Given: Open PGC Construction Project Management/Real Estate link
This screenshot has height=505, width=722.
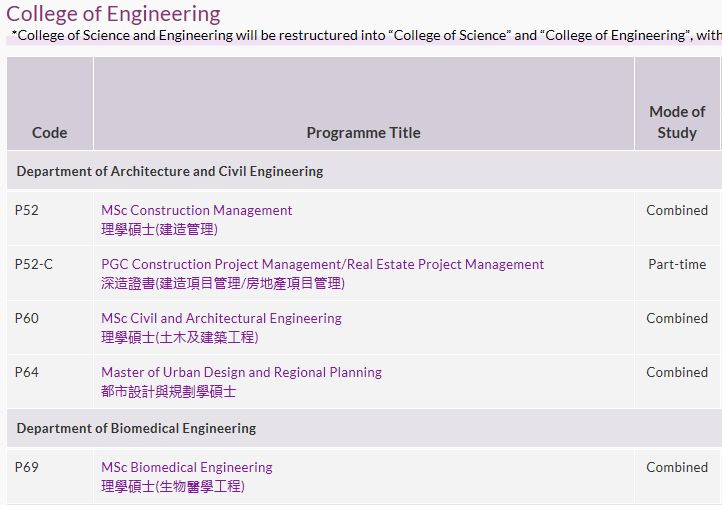Looking at the screenshot, I should (322, 264).
